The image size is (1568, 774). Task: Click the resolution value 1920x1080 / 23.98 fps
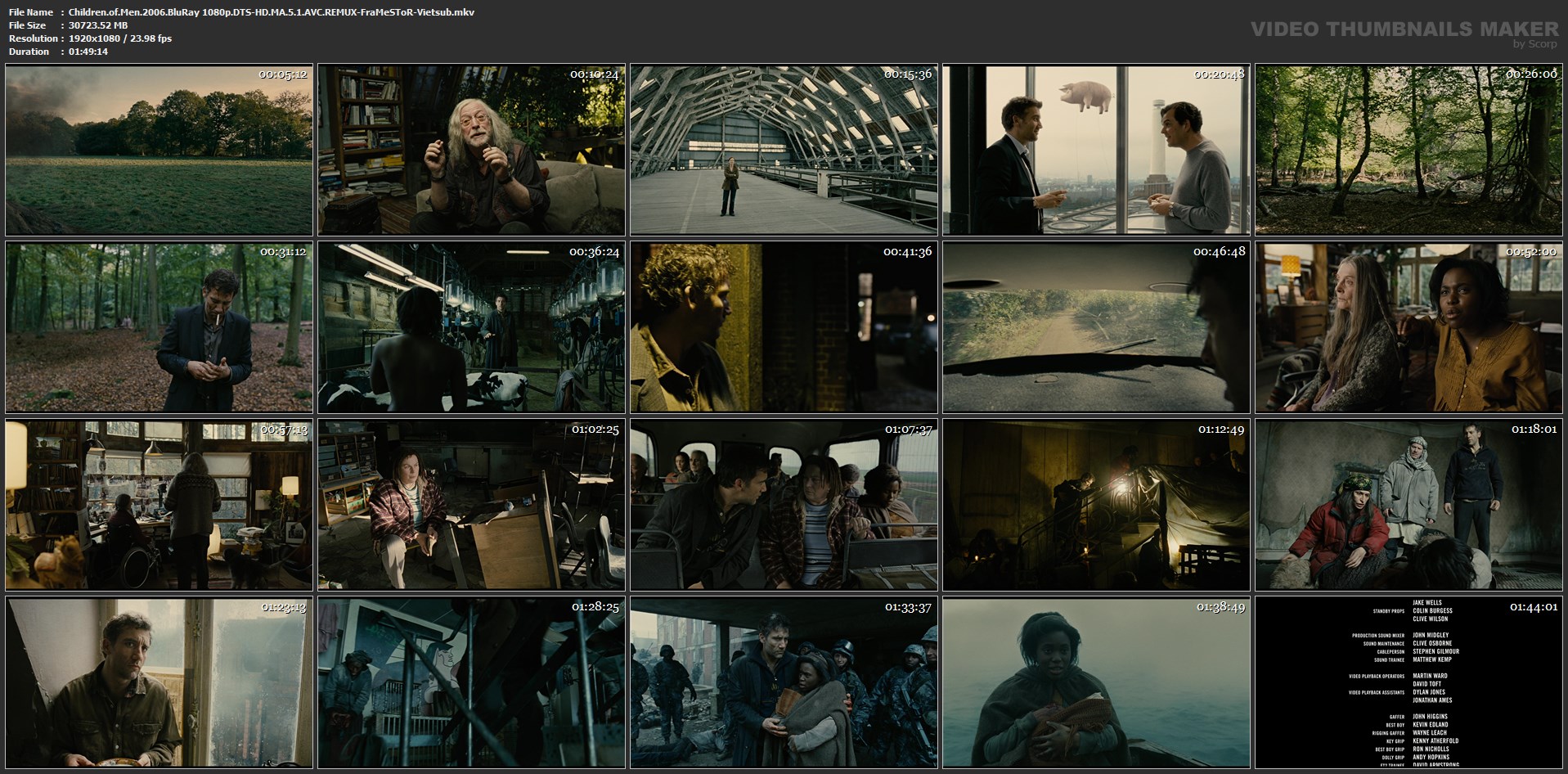click(x=120, y=38)
